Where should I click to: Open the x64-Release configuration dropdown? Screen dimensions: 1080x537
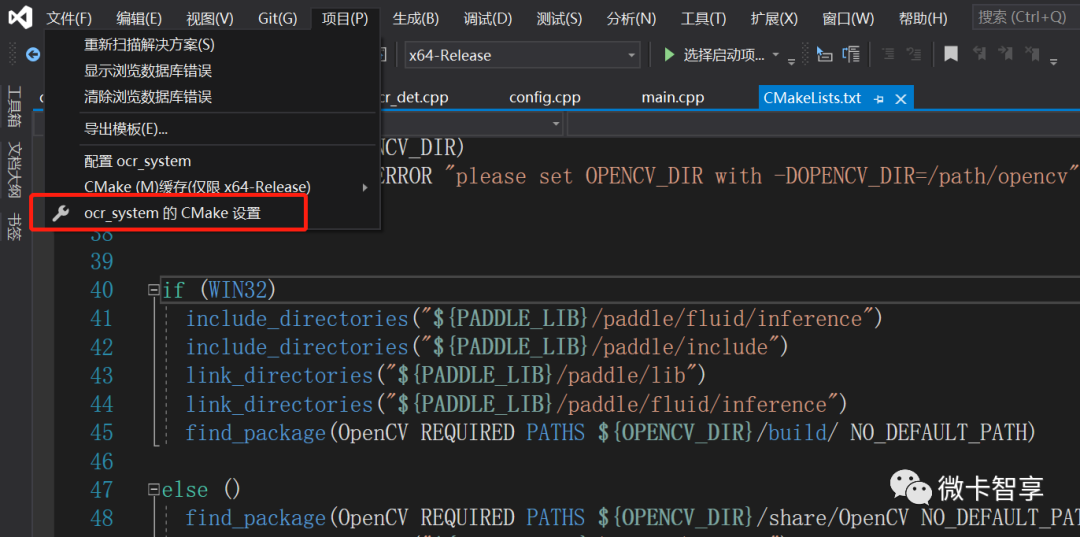(522, 55)
